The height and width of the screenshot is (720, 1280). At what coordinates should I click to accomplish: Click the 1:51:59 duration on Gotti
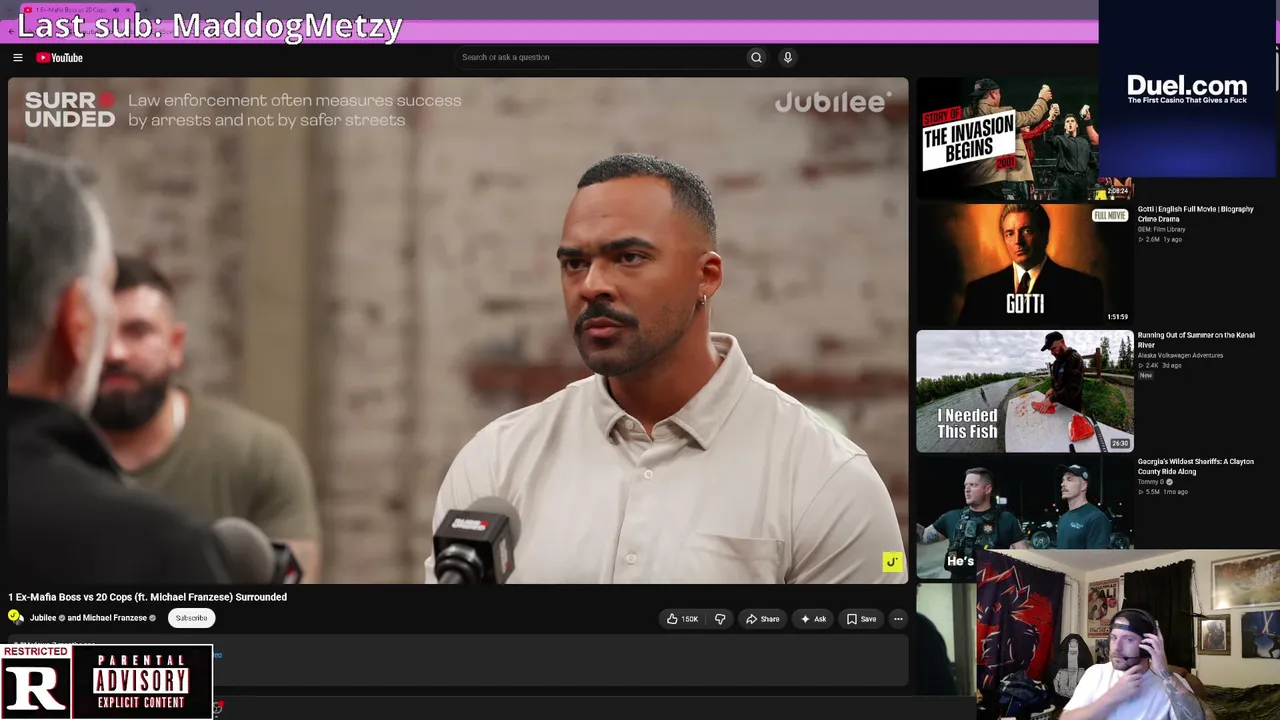[1117, 317]
